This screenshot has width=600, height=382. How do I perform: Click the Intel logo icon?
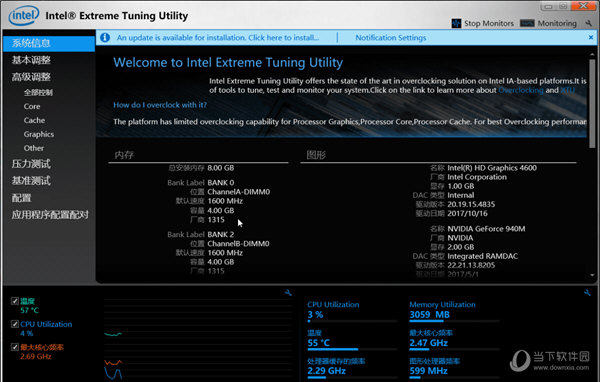24,16
